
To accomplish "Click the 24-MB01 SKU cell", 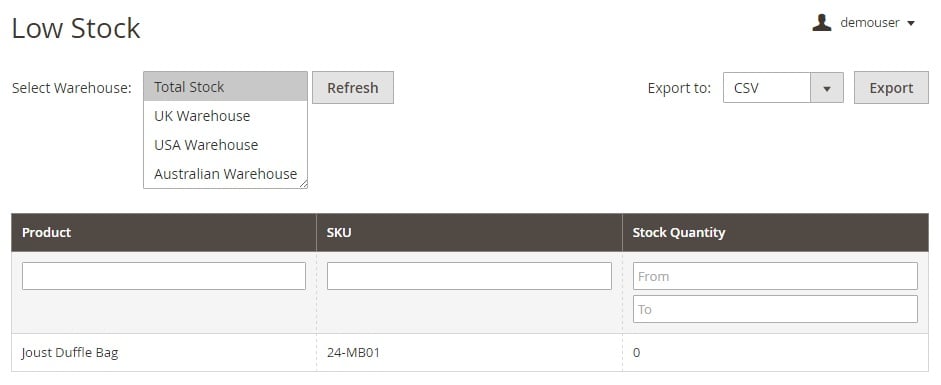I will click(469, 353).
